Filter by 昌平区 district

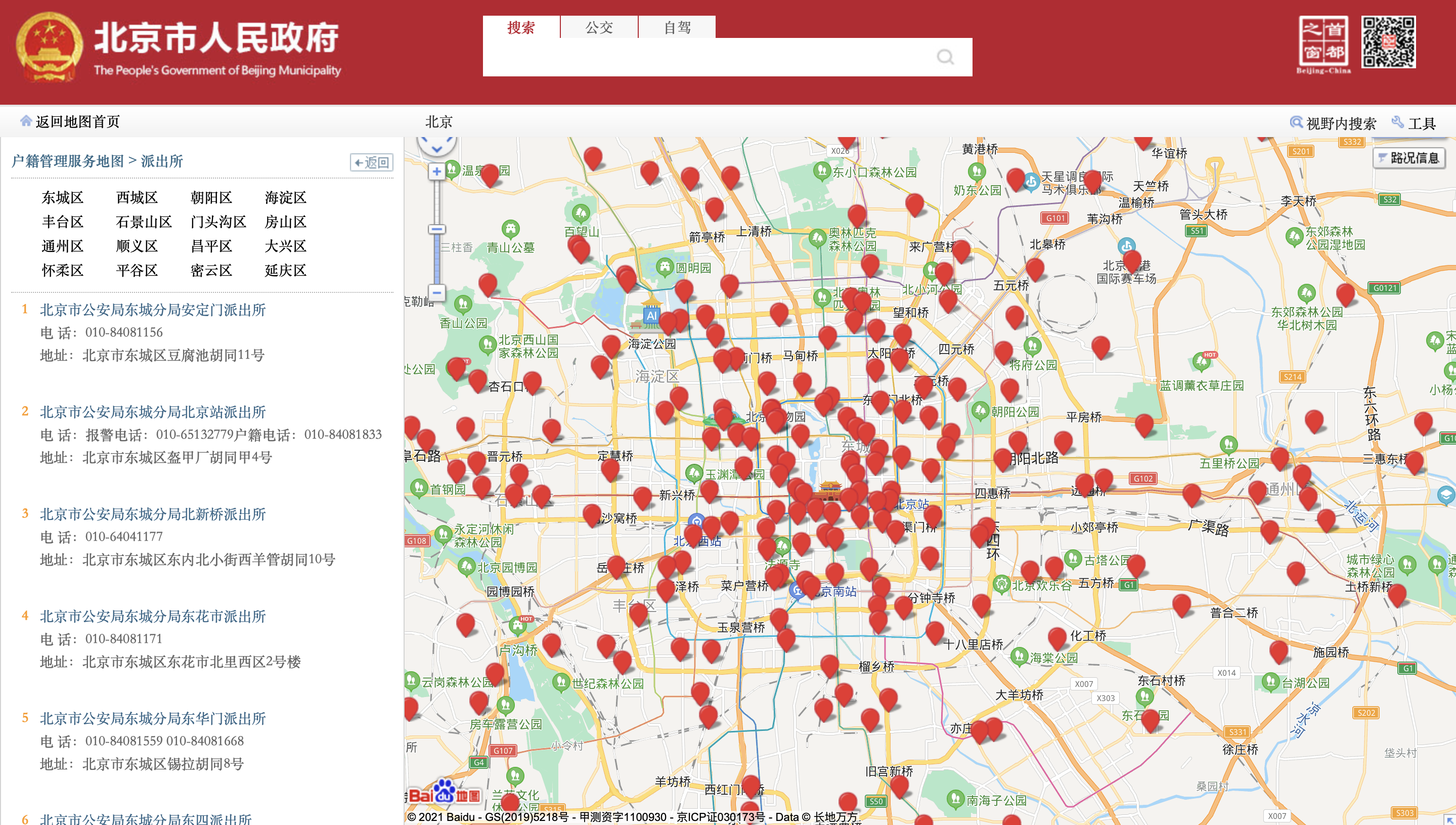(211, 246)
